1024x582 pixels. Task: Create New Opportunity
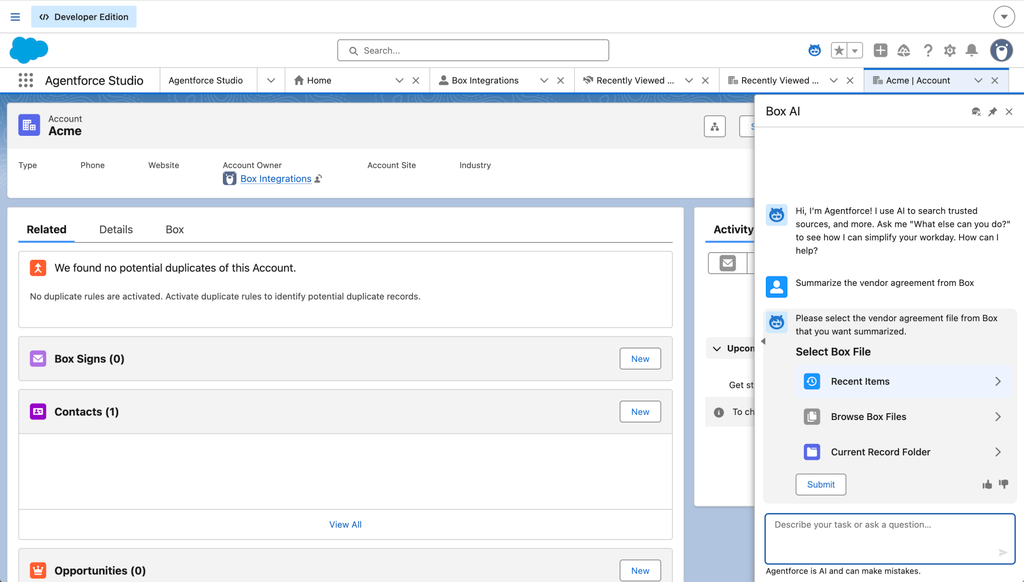(x=640, y=570)
